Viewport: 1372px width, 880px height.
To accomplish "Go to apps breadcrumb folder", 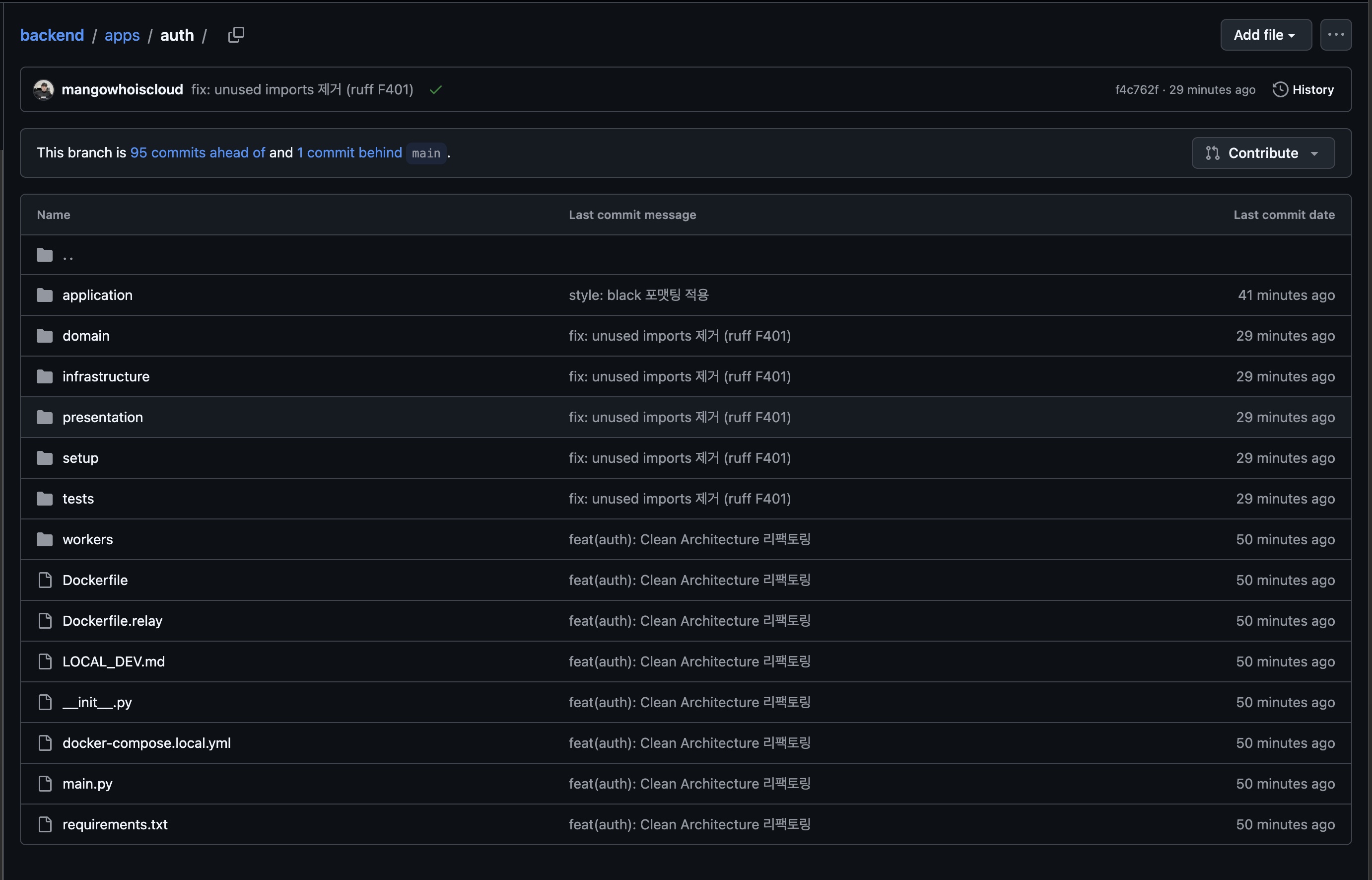I will [122, 35].
